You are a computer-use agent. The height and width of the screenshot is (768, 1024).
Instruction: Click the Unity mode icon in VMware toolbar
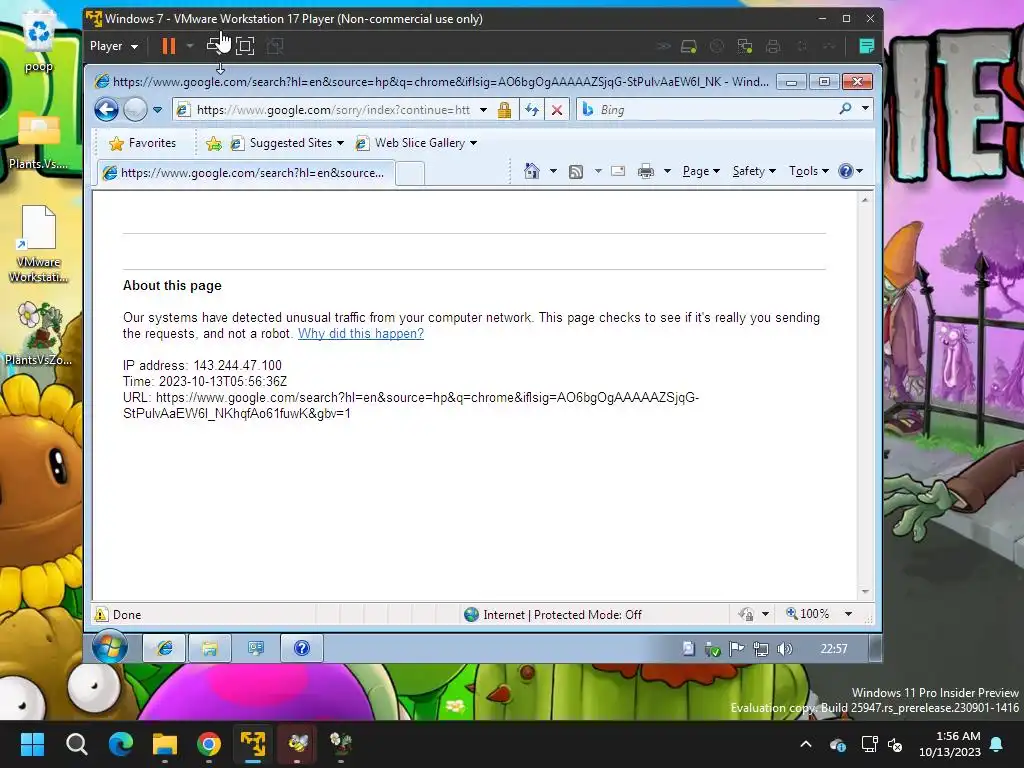point(275,46)
